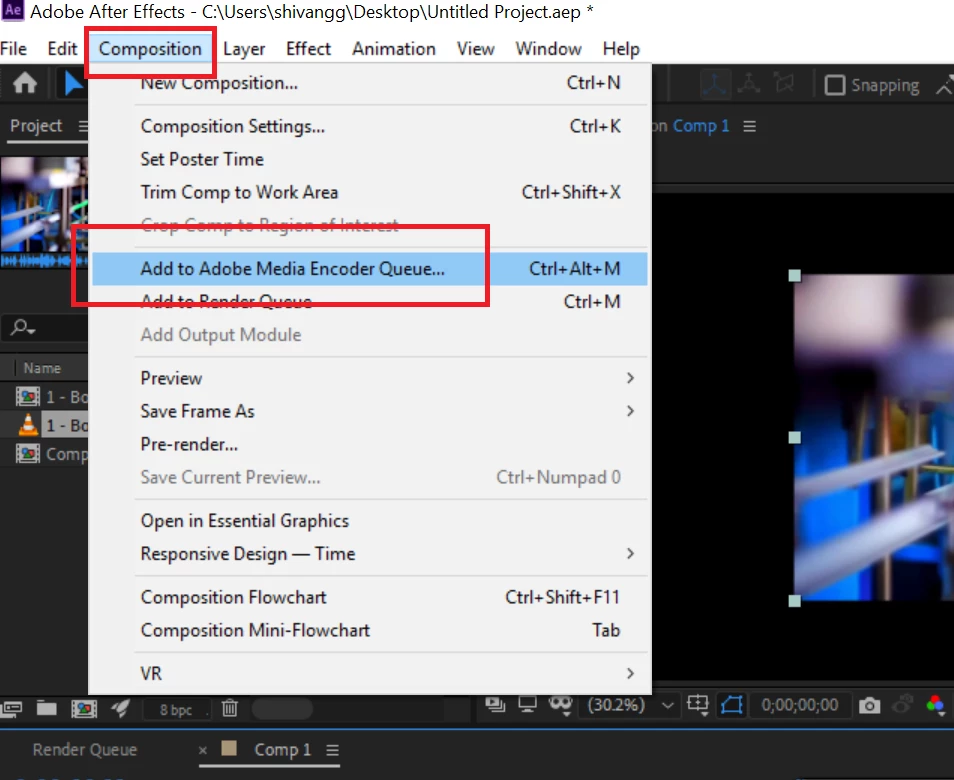The image size is (954, 780).
Task: Click the local axis mode icon
Action: [715, 84]
